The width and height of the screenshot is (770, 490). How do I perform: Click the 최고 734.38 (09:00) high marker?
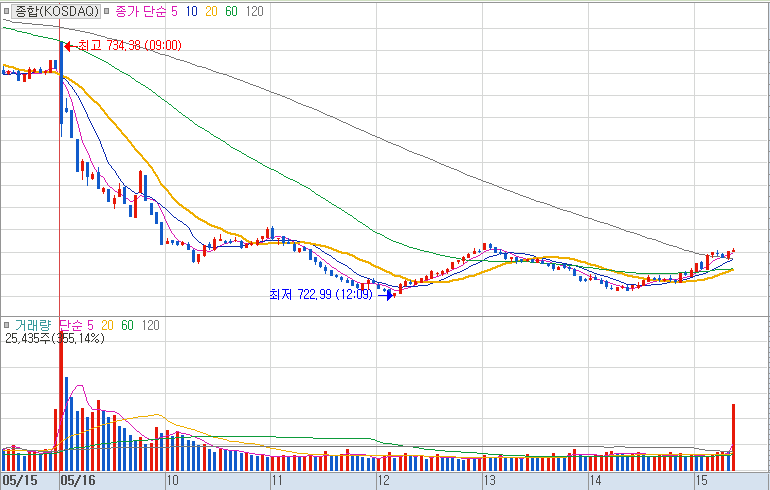(x=123, y=46)
